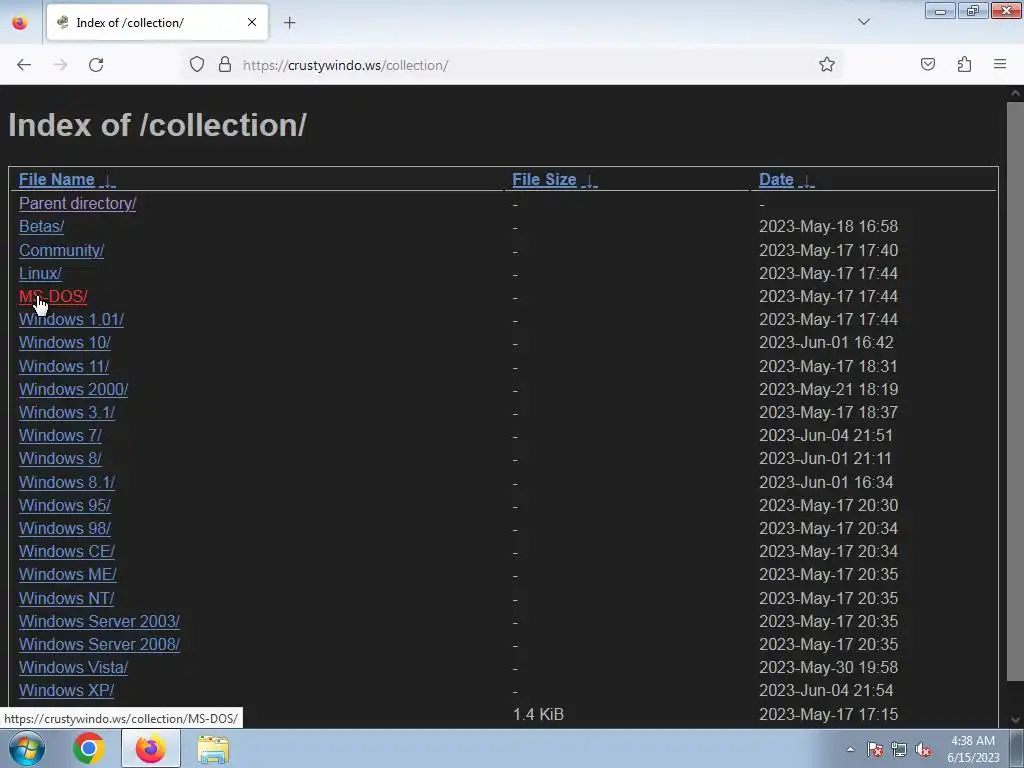Click the date 2023-Jun-04 21:54
This screenshot has height=768, width=1024.
click(825, 691)
